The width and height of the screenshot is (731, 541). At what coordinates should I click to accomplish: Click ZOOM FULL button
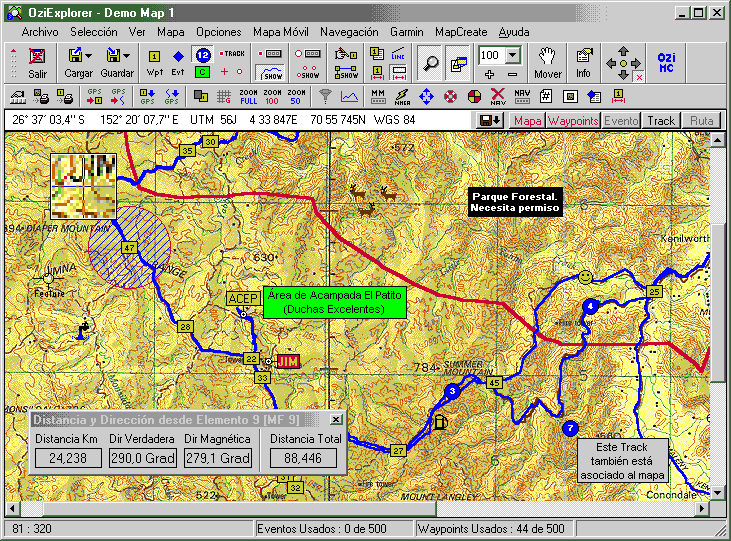coord(248,97)
